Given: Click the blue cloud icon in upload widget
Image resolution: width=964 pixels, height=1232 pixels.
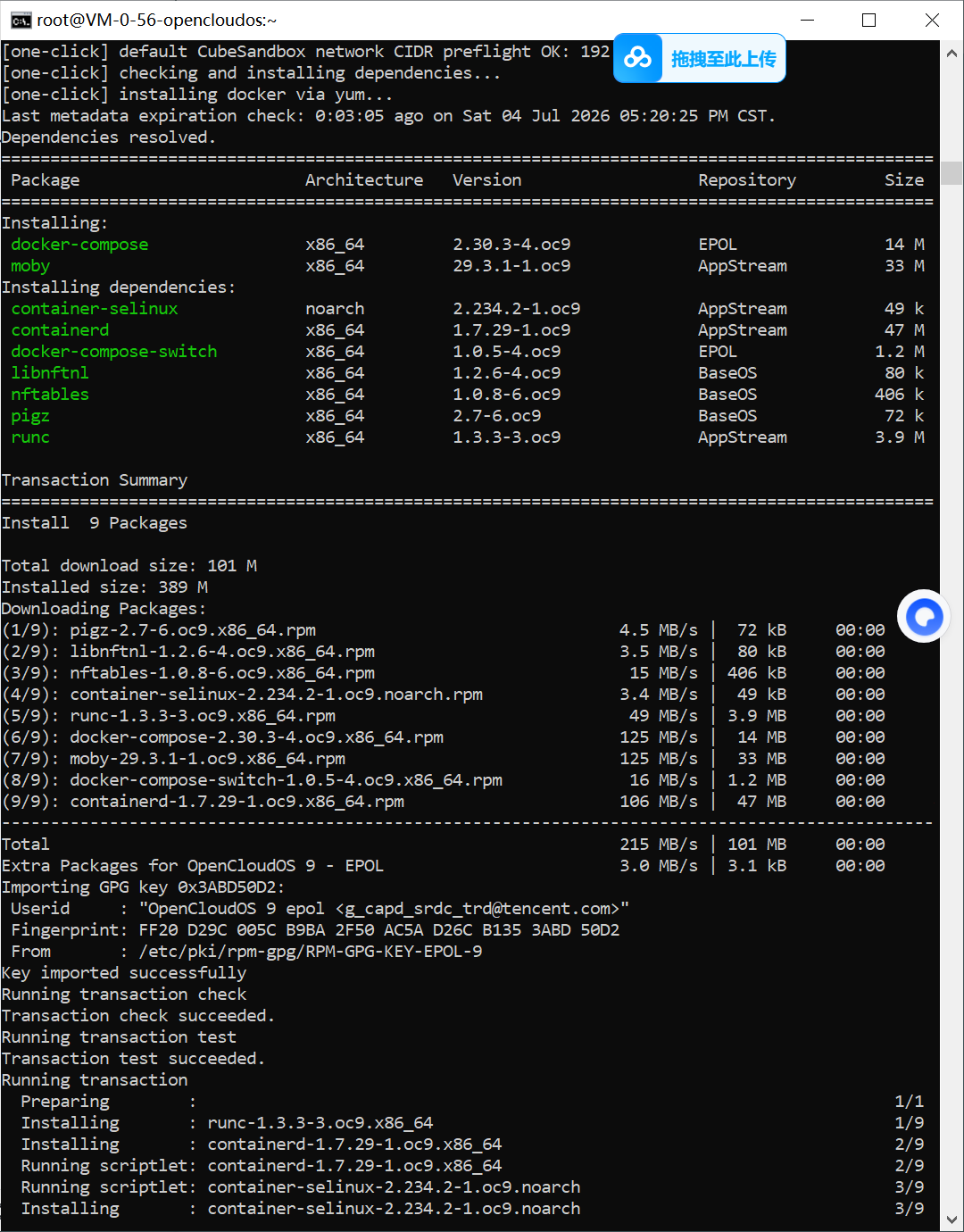Looking at the screenshot, I should click(x=637, y=58).
